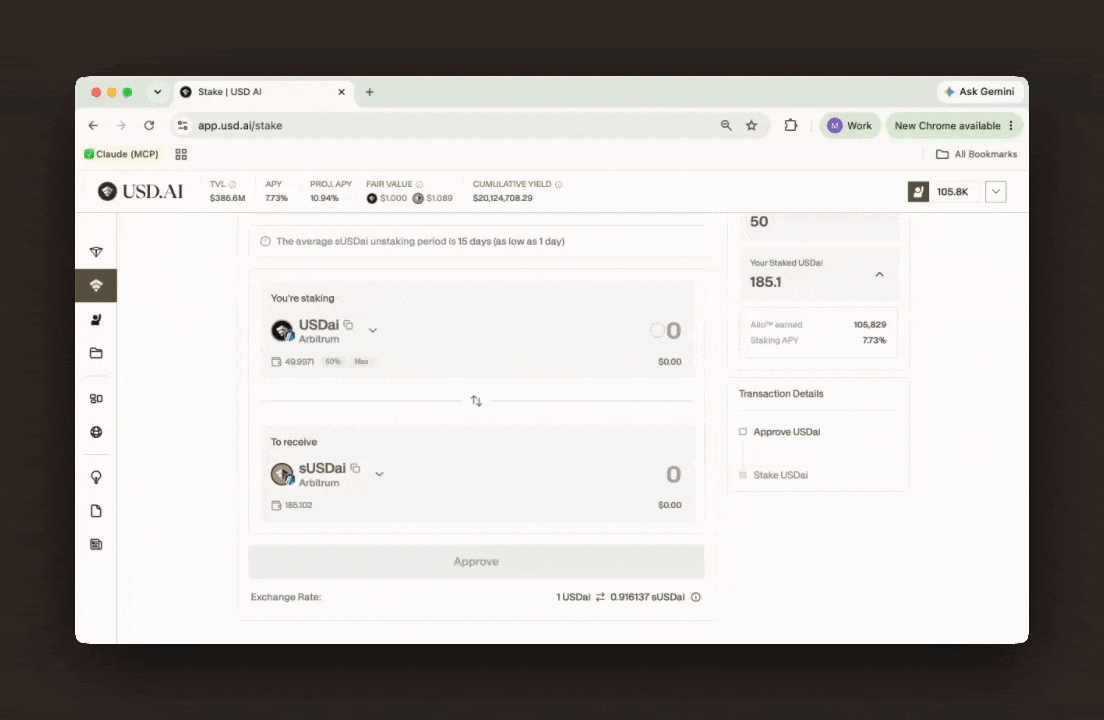The width and height of the screenshot is (1104, 720).
Task: Bookmark this page with the star
Action: tap(751, 125)
